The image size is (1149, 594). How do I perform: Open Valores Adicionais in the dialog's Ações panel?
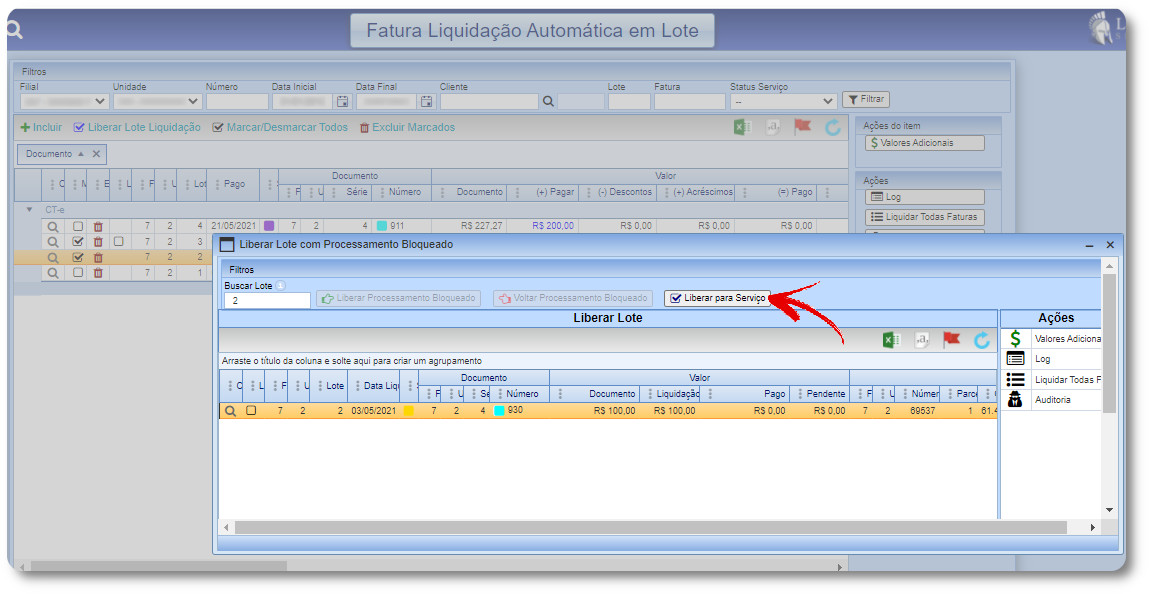(x=1058, y=339)
